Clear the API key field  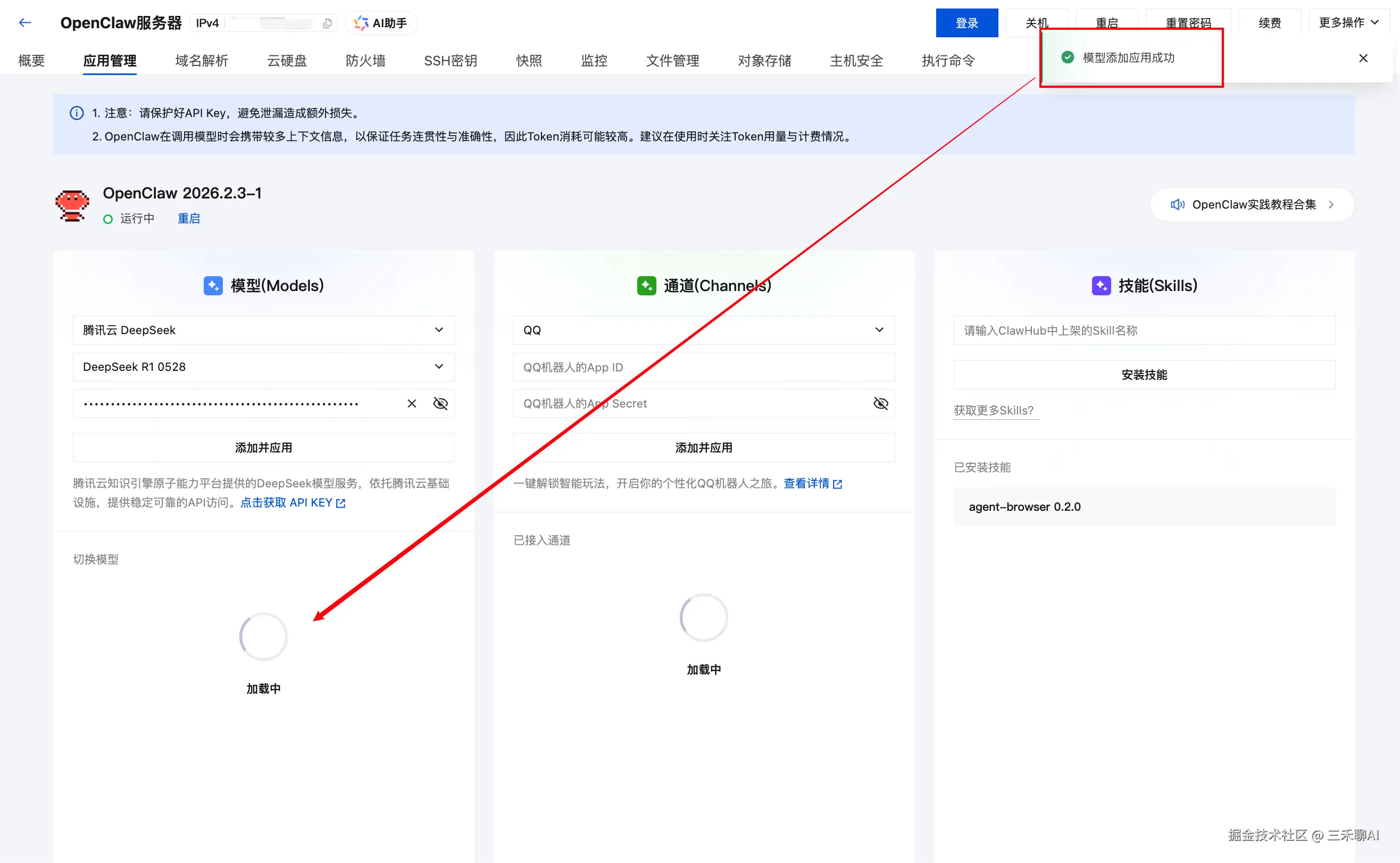[x=411, y=403]
